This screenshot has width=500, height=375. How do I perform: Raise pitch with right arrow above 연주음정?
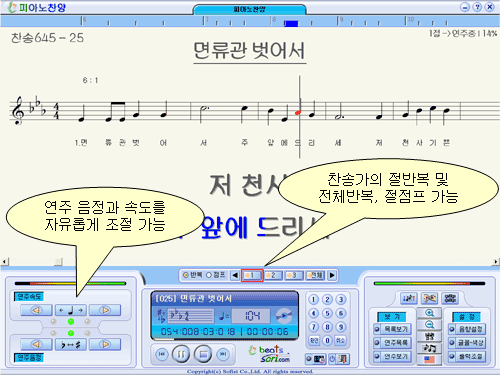click(105, 344)
